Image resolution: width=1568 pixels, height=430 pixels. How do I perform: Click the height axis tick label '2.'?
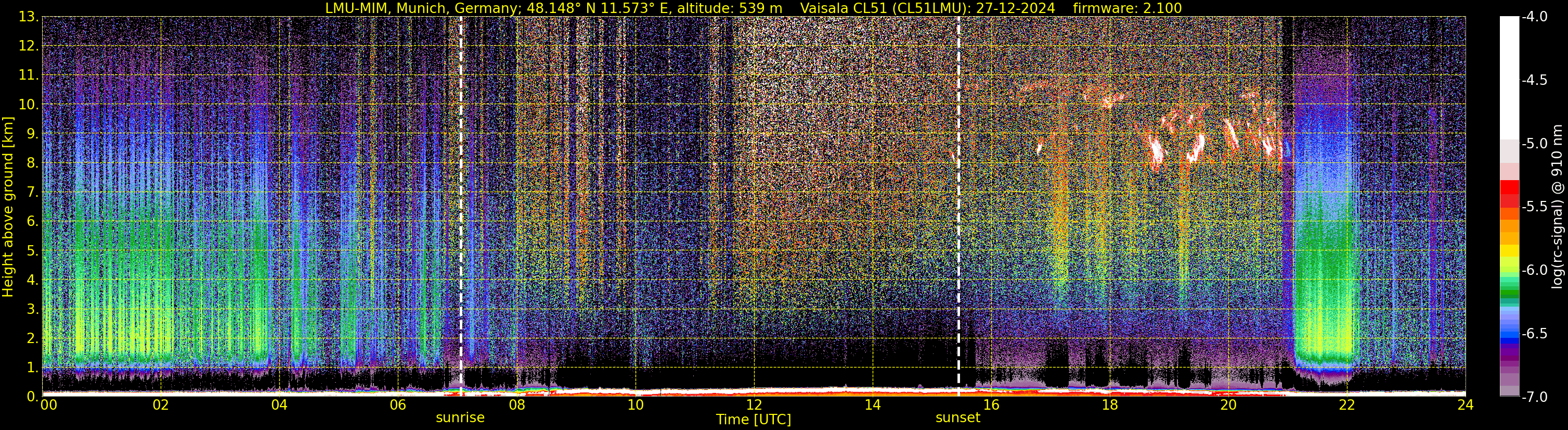32,339
